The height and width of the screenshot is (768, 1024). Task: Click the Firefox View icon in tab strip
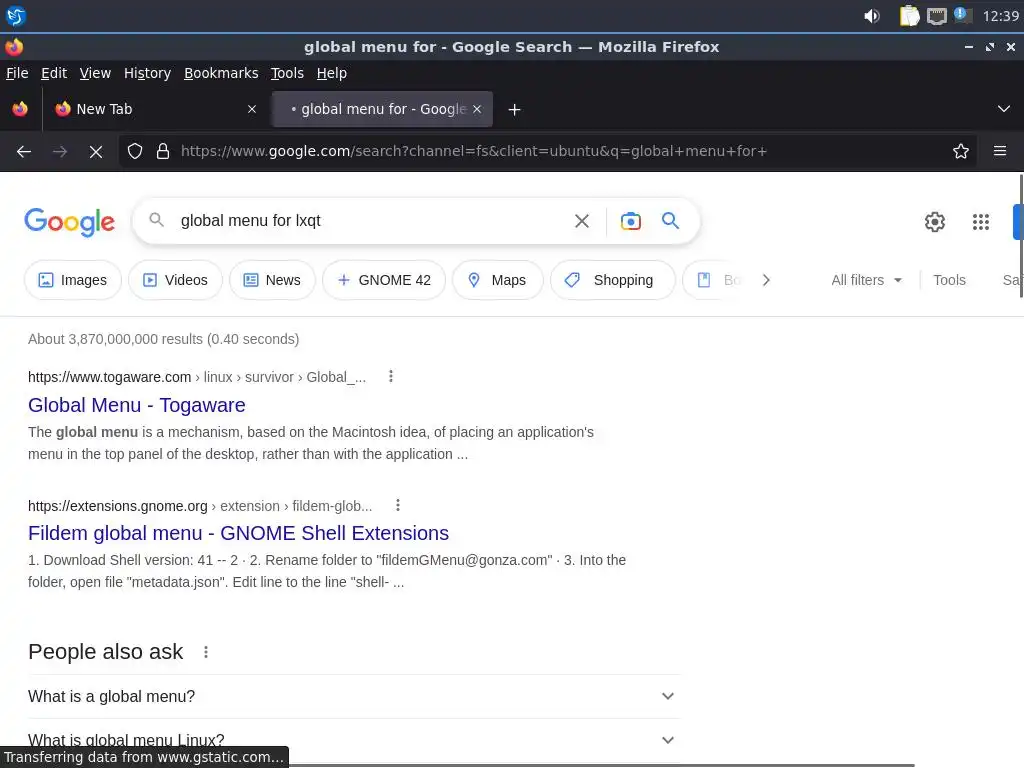pos(20,109)
